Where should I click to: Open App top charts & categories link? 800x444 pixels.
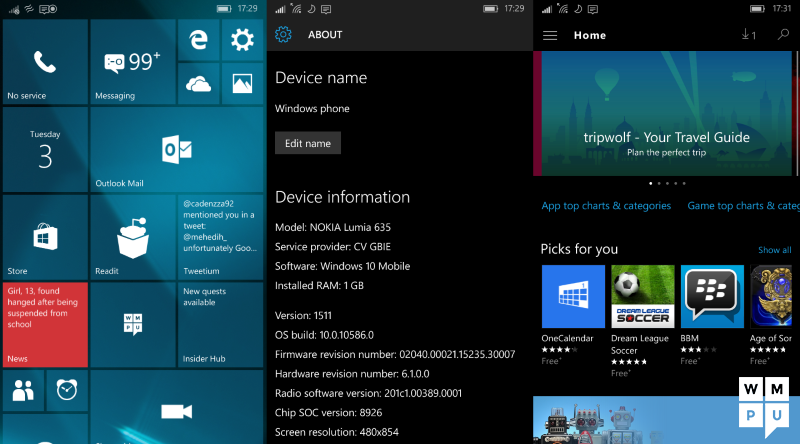point(606,206)
